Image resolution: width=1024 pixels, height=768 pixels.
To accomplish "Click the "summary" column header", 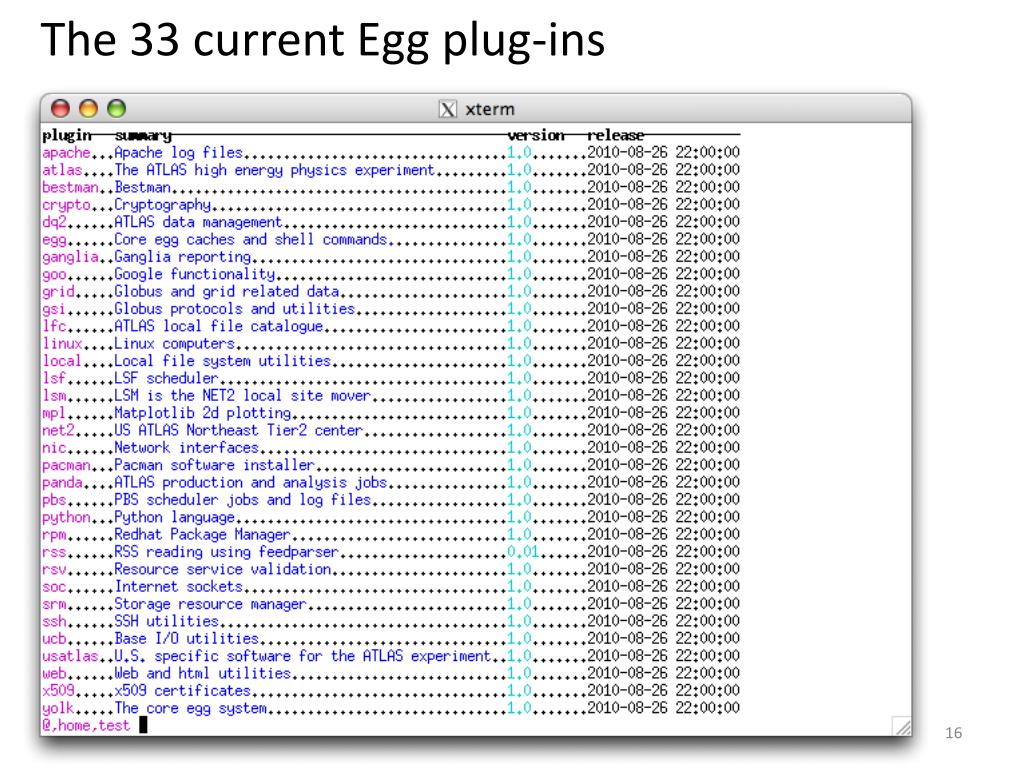I will click(143, 136).
